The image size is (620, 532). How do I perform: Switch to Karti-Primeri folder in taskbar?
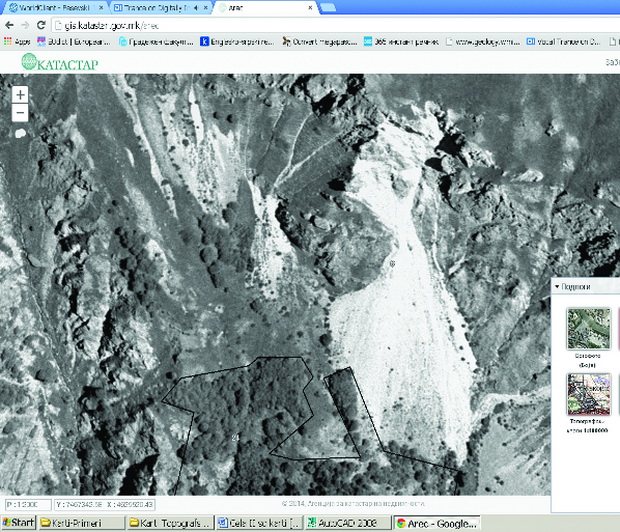coord(81,523)
